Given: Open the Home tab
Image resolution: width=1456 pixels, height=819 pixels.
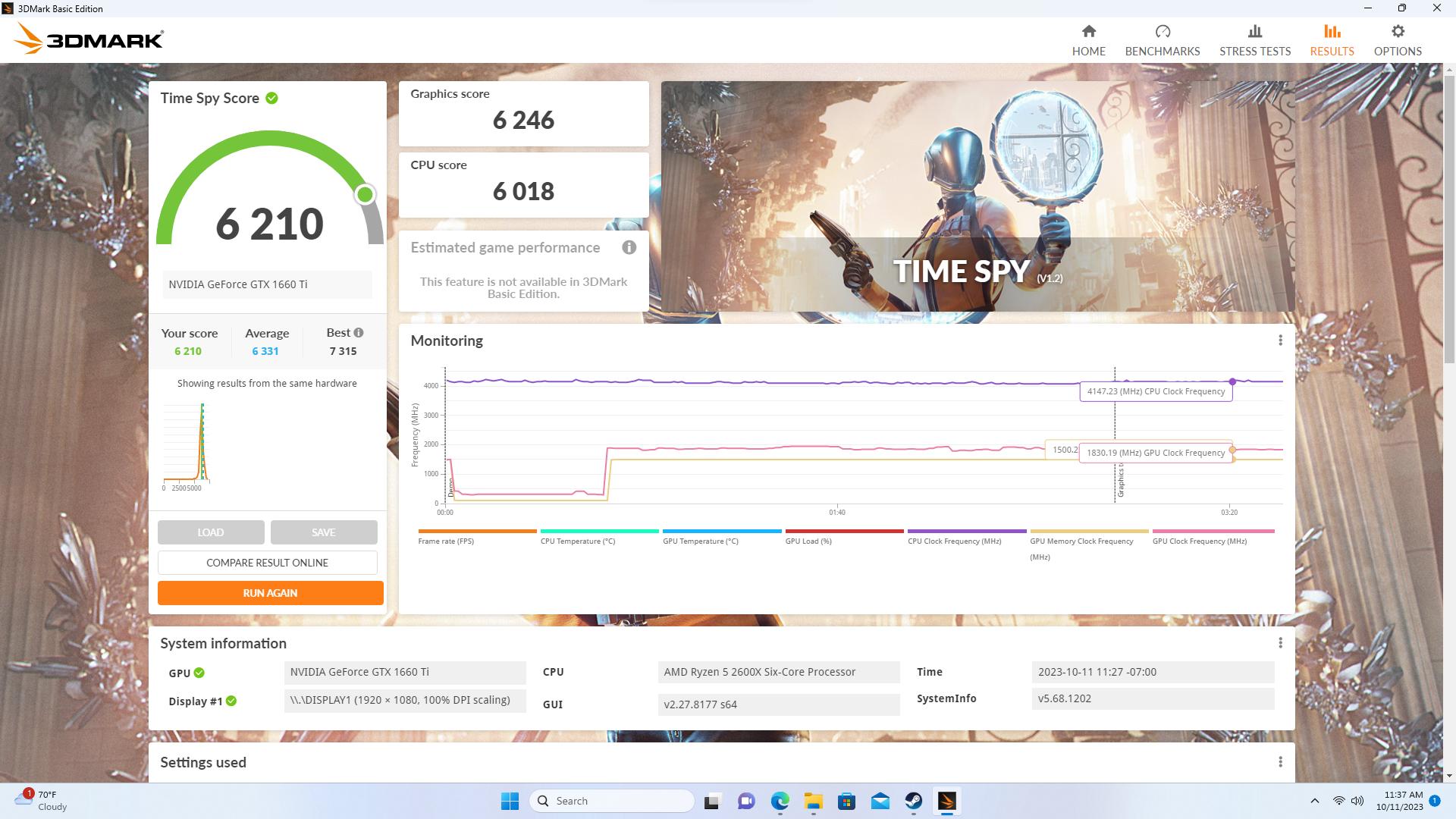Looking at the screenshot, I should tap(1088, 40).
